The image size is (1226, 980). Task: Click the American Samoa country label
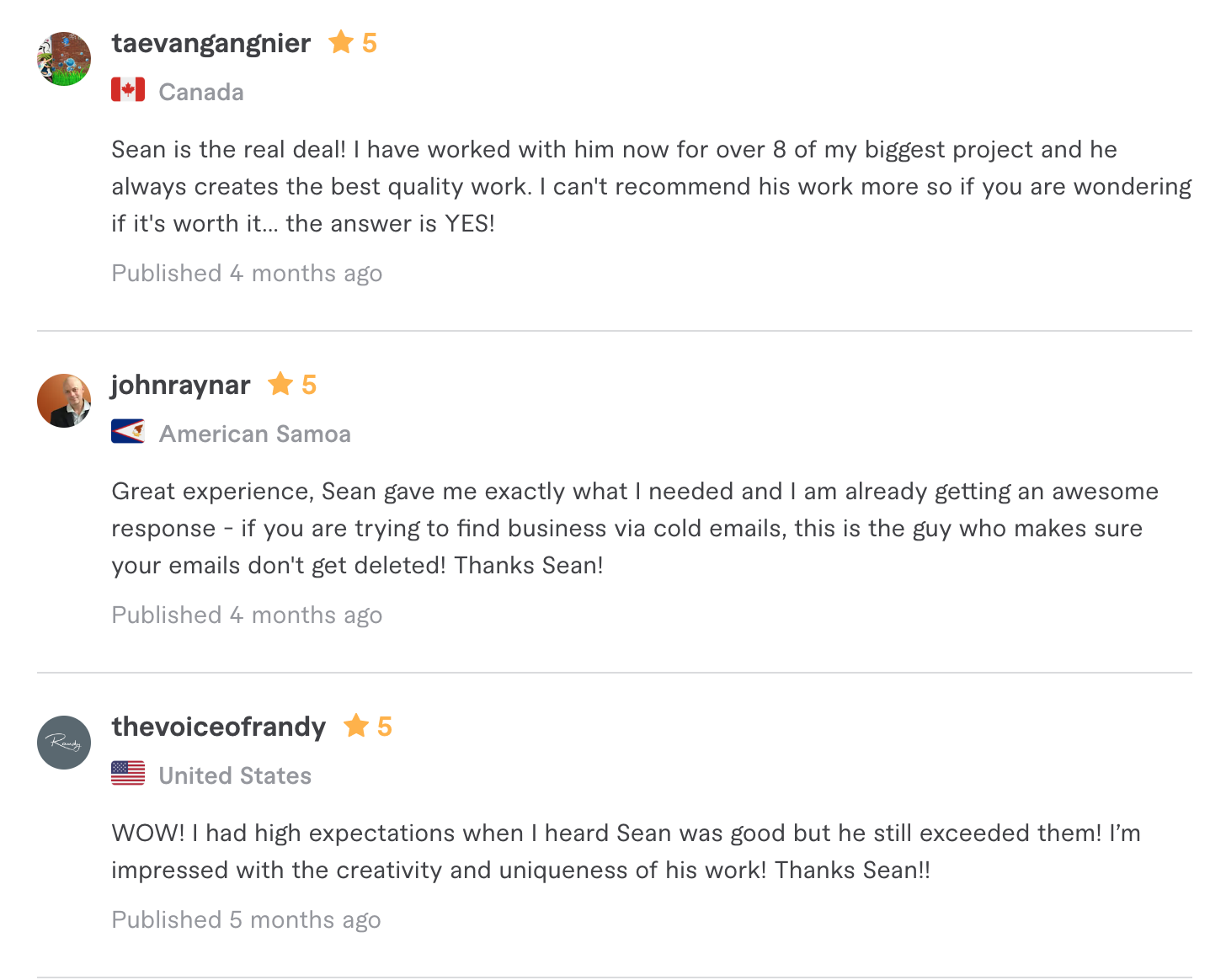click(x=255, y=434)
